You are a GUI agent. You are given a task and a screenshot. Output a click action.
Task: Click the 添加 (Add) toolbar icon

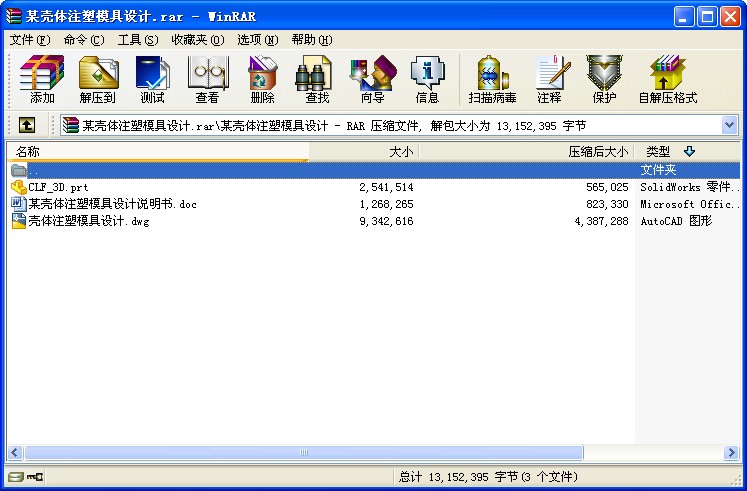click(x=42, y=79)
